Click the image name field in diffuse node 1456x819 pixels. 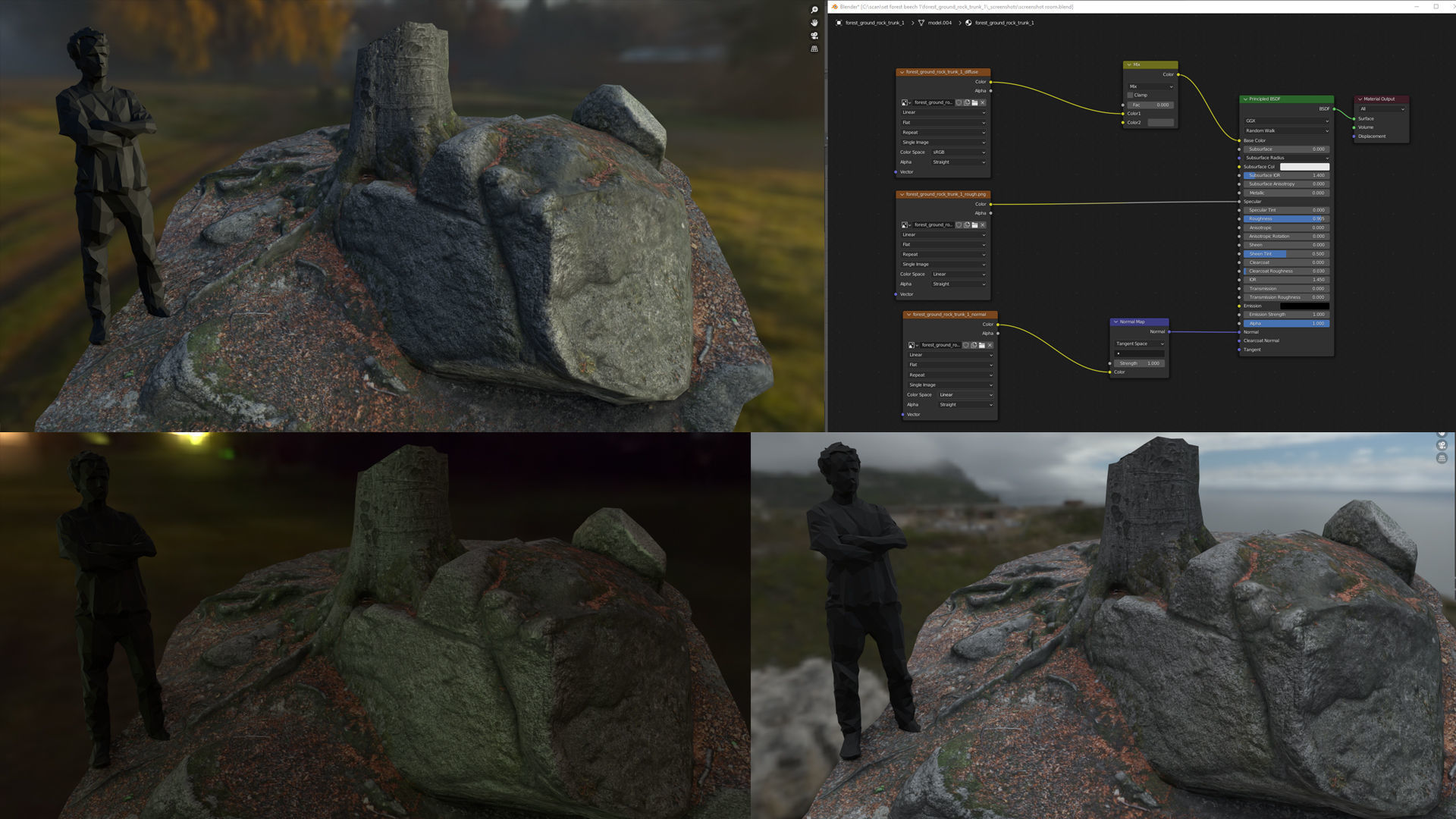(933, 102)
